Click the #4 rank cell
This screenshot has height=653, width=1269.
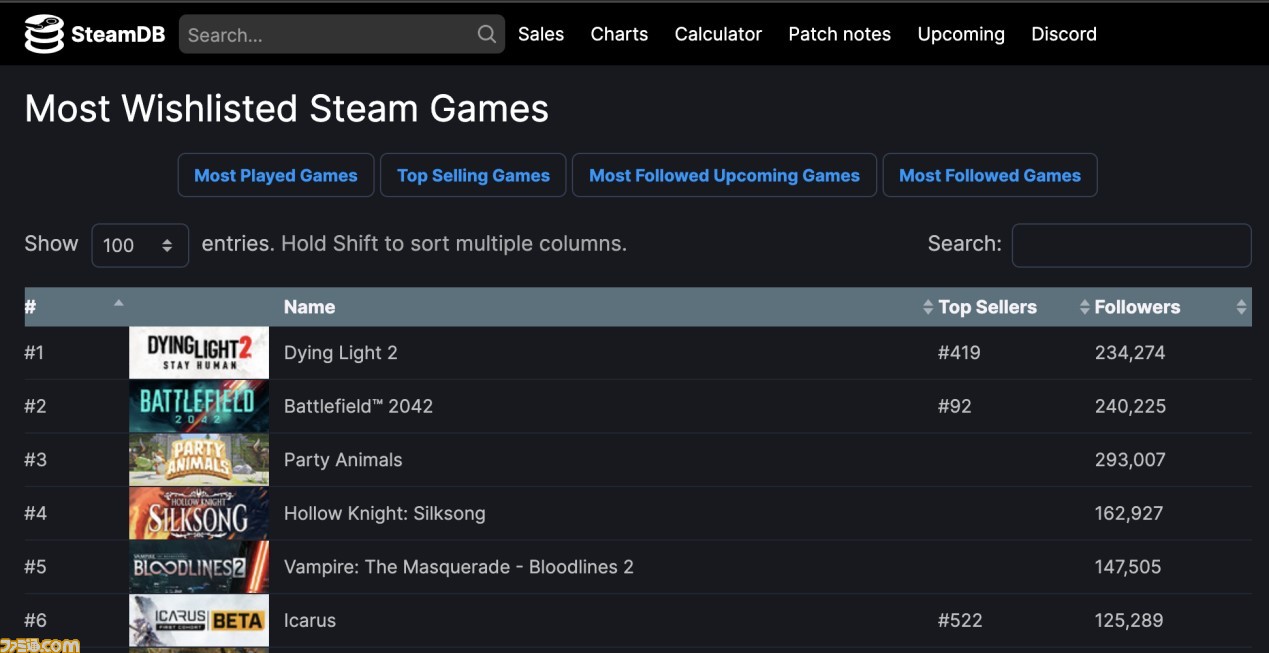click(x=35, y=513)
